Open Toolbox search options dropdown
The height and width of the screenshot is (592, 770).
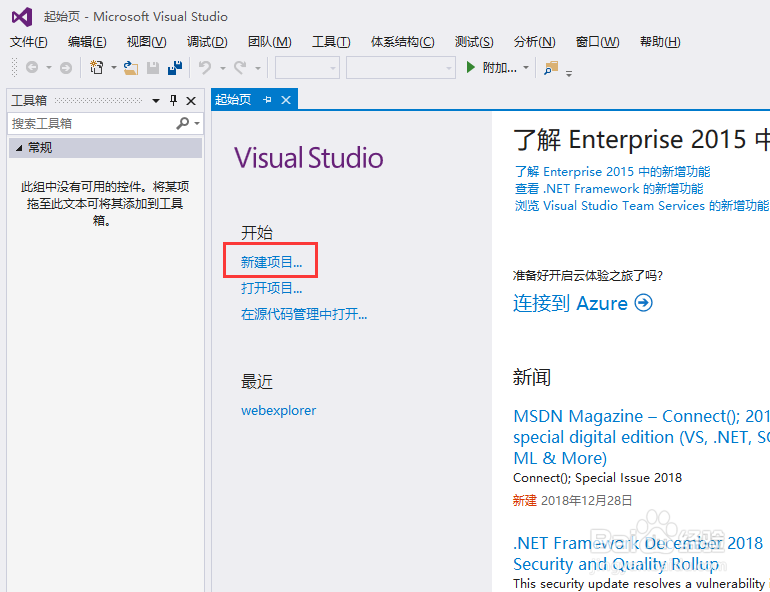tap(197, 124)
